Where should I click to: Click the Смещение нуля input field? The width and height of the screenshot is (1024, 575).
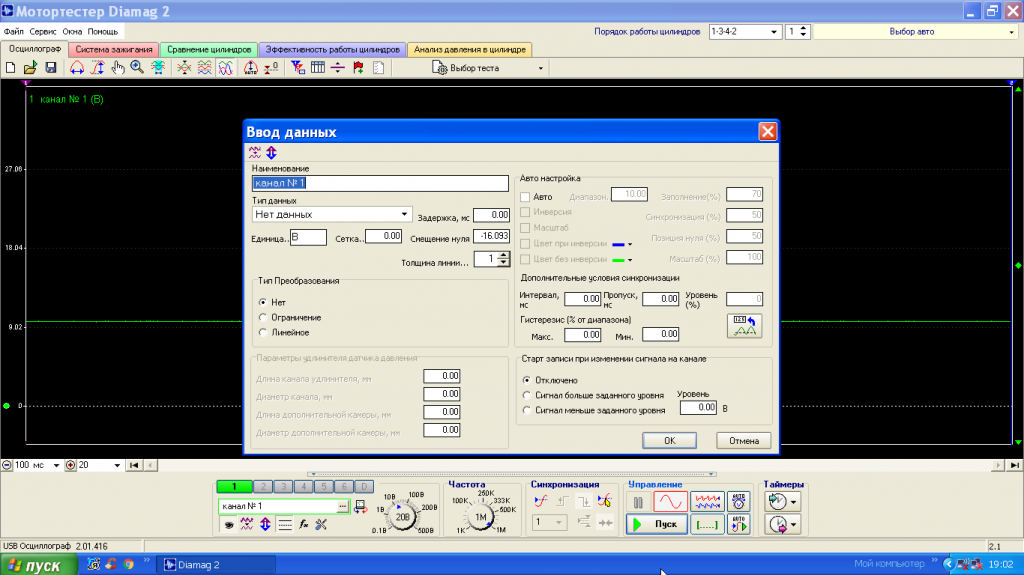pos(491,236)
